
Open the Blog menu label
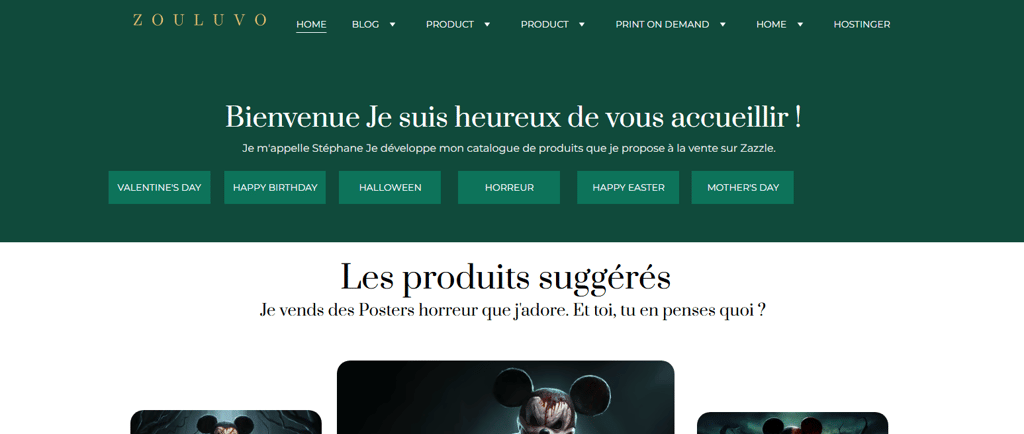point(365,24)
